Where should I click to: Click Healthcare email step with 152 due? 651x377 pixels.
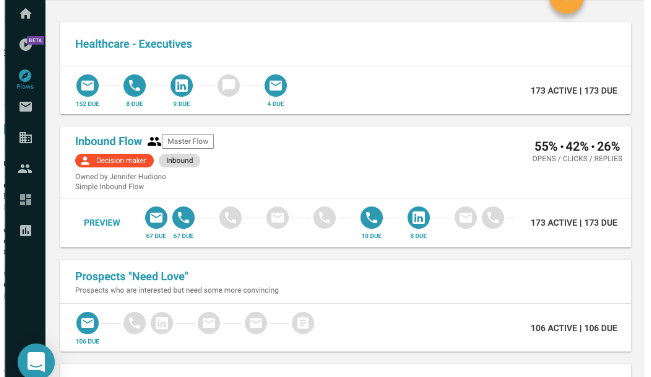pos(88,86)
